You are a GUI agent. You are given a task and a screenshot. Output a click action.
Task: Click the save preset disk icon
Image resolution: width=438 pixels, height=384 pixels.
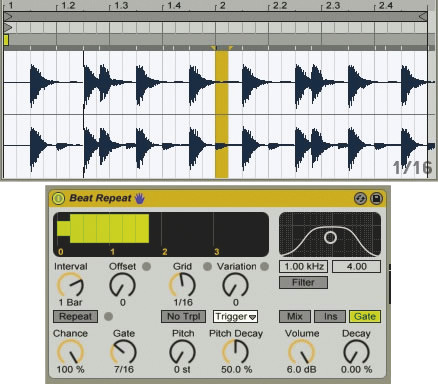(376, 199)
